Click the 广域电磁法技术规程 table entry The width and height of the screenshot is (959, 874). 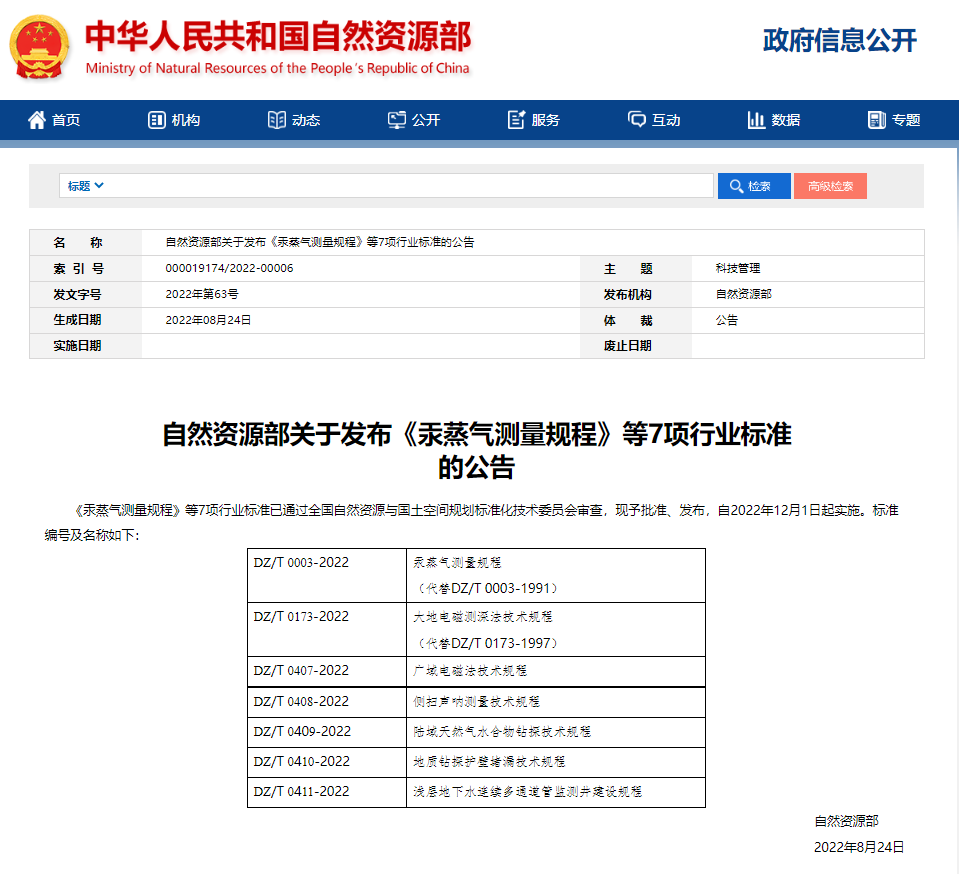tap(470, 670)
